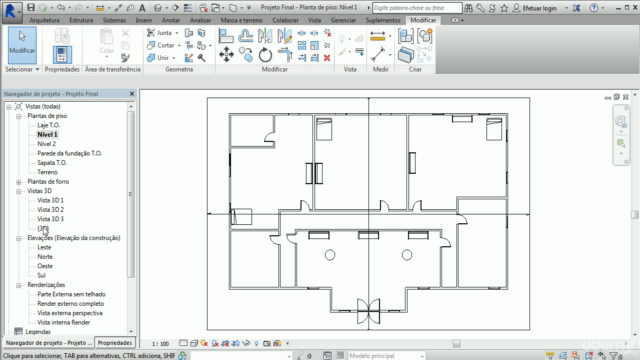Open the Massa e terreno ribbon tab
640x360 pixels.
pos(242,20)
